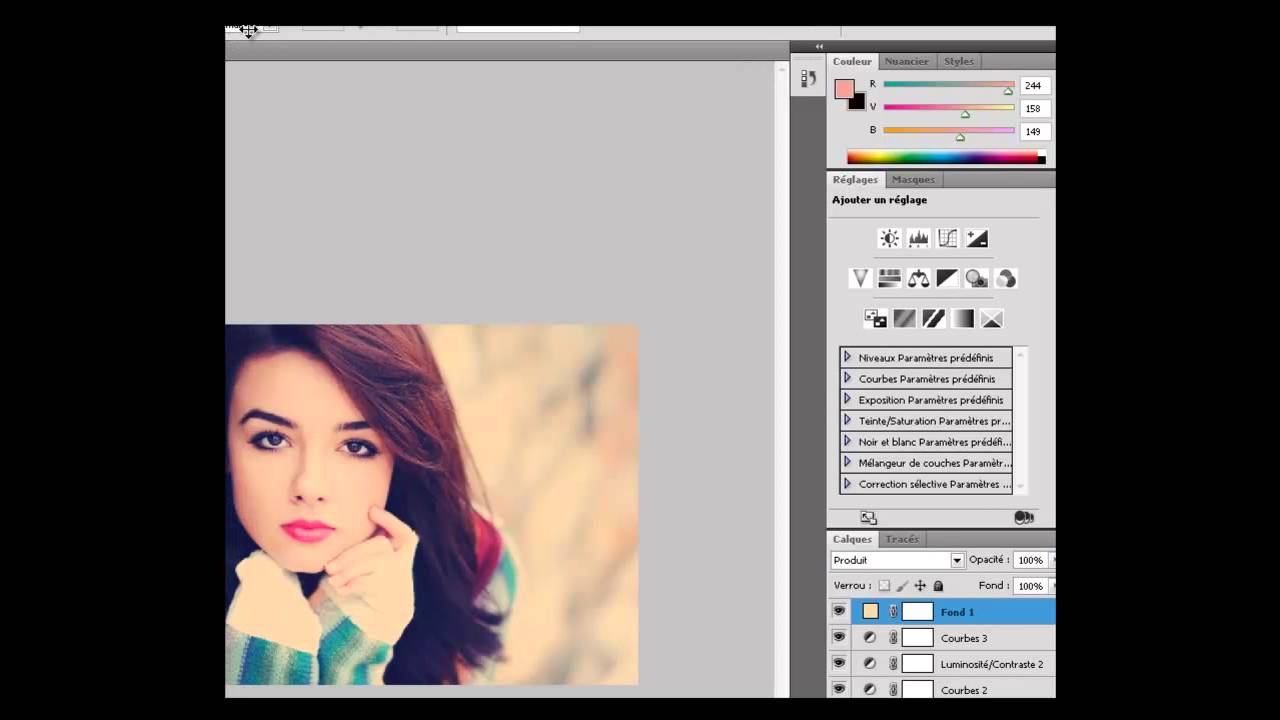This screenshot has height=720, width=1280.
Task: Click the V channel slider
Action: pos(948,108)
